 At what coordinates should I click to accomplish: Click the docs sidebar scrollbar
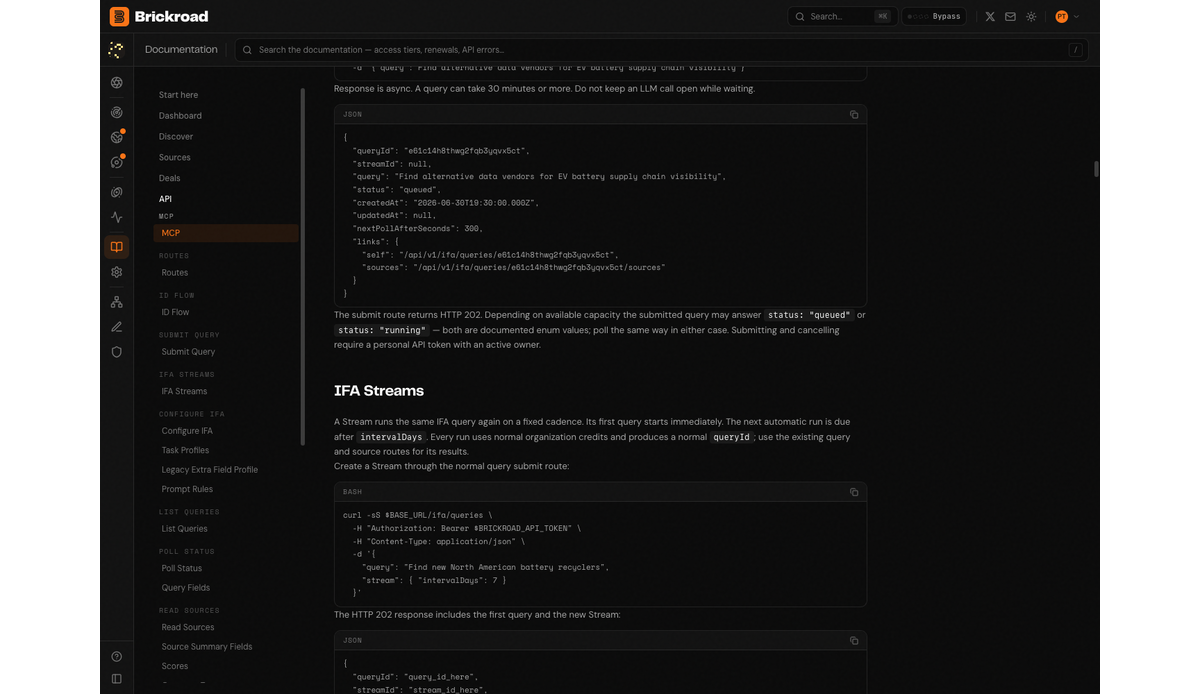(303, 265)
